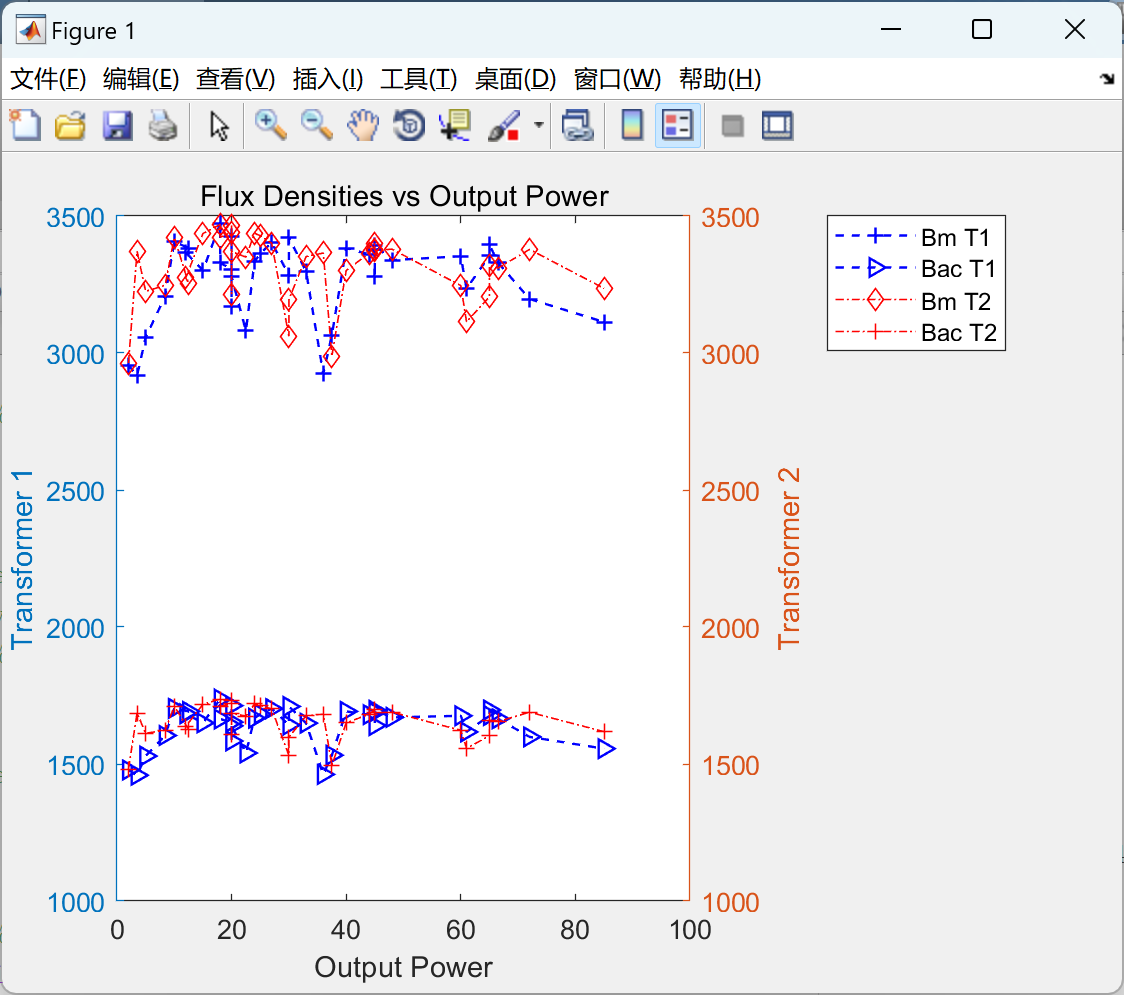Click the Output Power x-axis label
This screenshot has height=995, width=1124.
coord(404,967)
